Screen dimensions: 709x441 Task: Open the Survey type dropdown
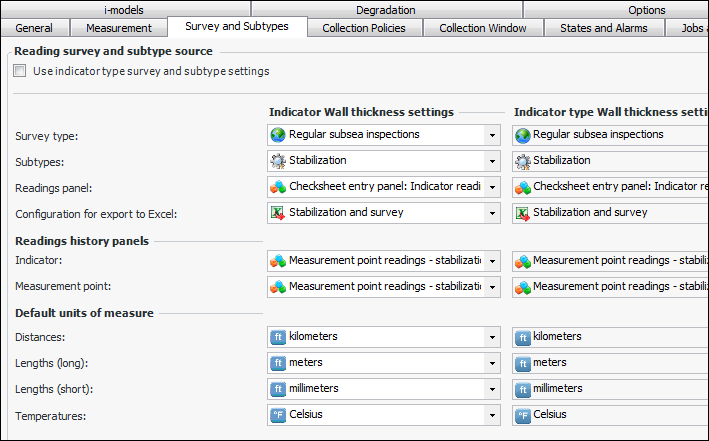[491, 134]
